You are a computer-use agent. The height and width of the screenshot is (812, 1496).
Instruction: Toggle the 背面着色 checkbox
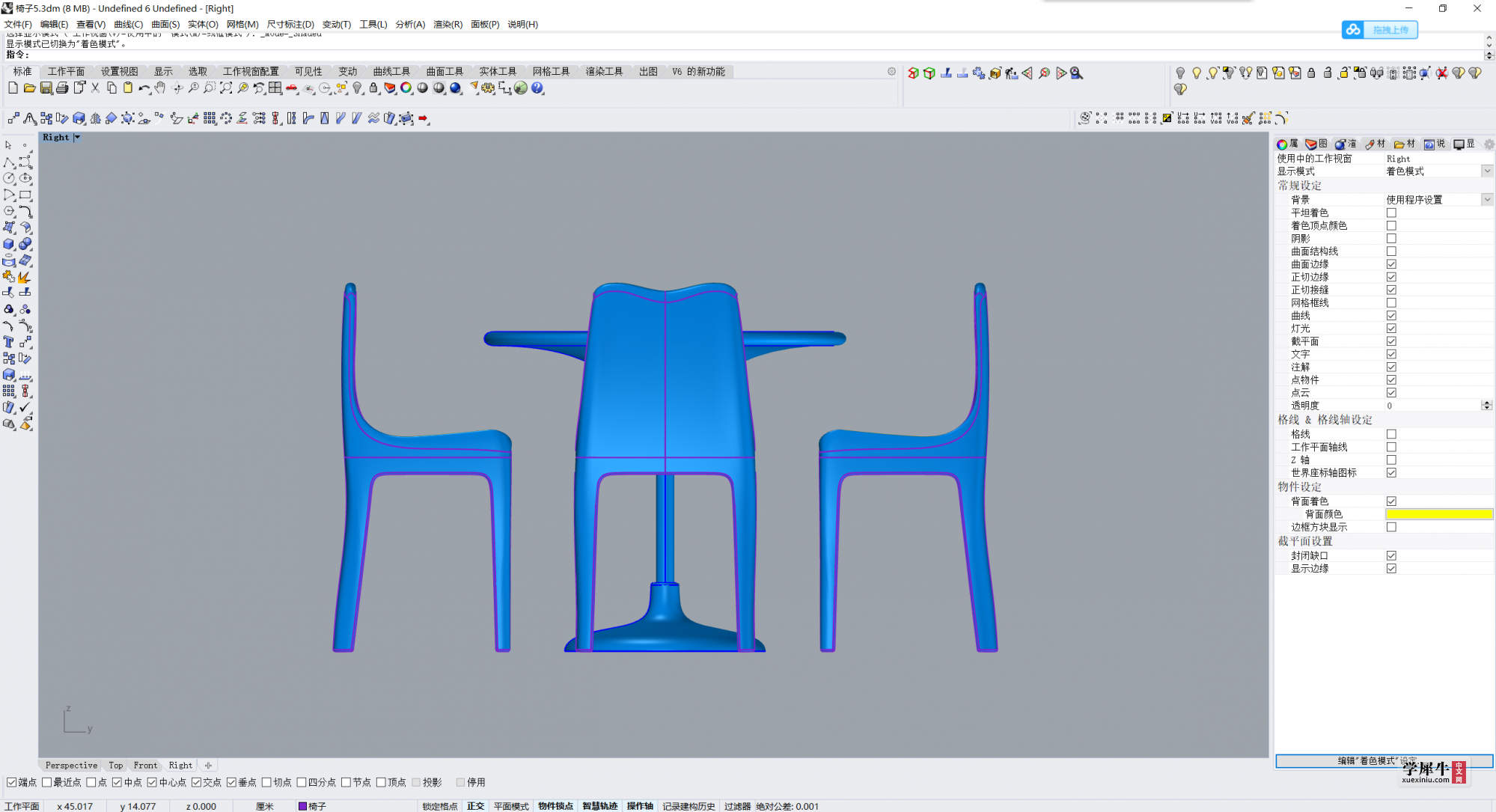1391,501
